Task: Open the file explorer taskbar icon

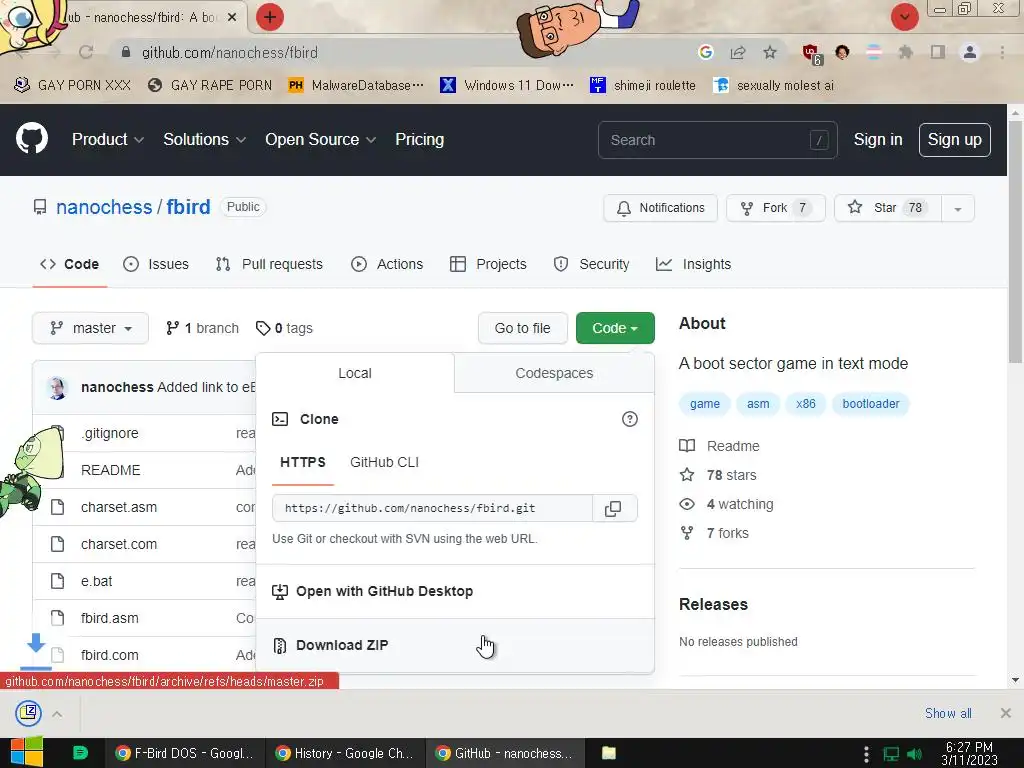Action: (x=609, y=753)
